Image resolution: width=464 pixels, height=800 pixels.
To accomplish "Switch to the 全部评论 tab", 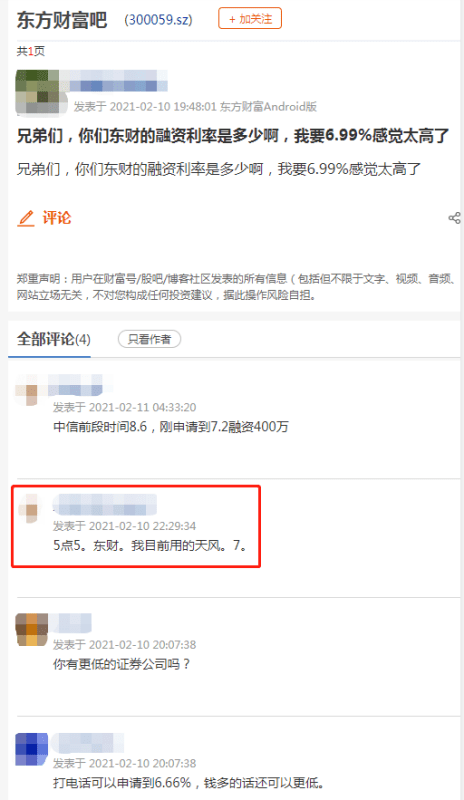I will click(54, 339).
